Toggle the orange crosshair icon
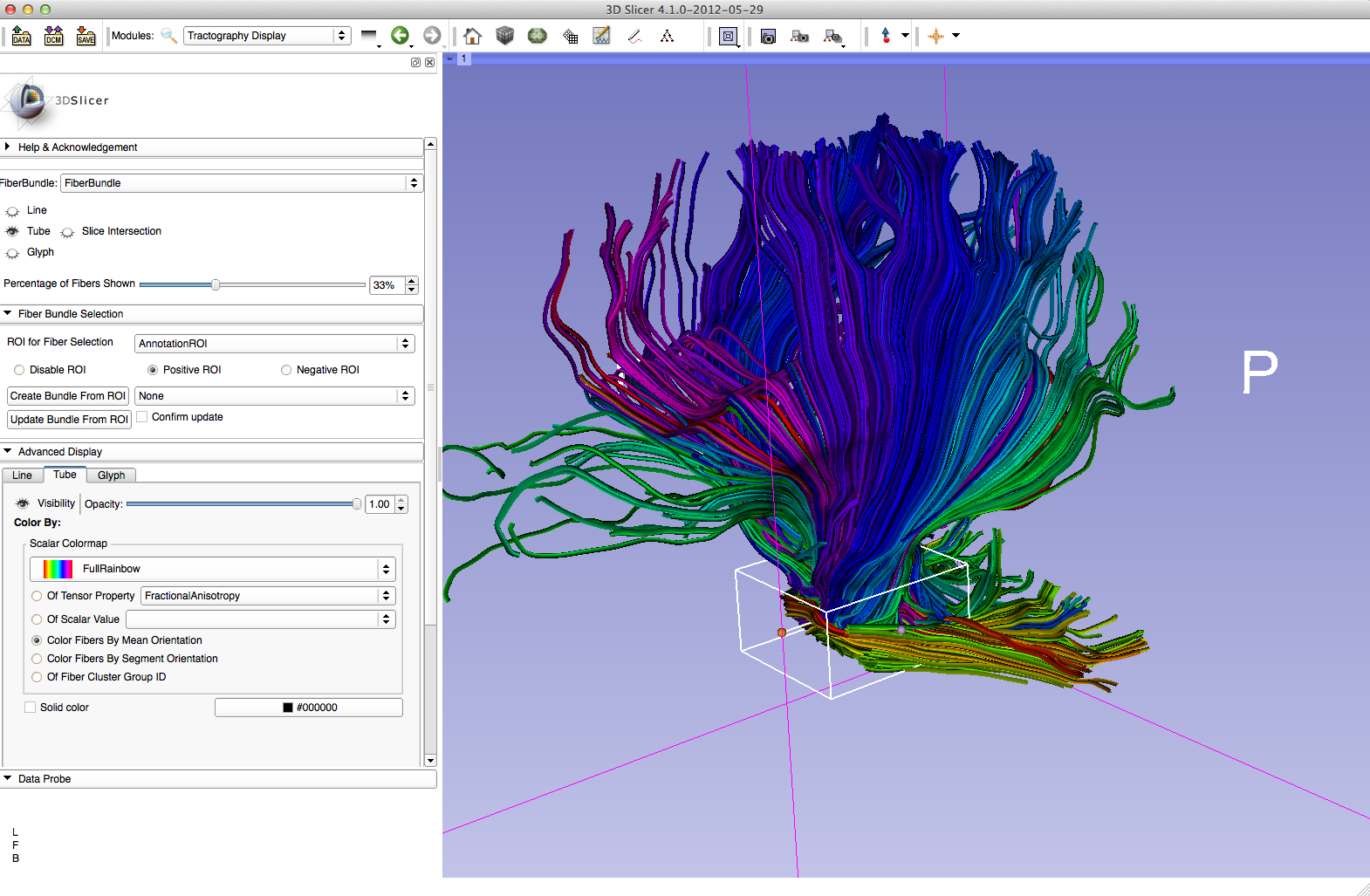The height and width of the screenshot is (896, 1370). pyautogui.click(x=935, y=36)
